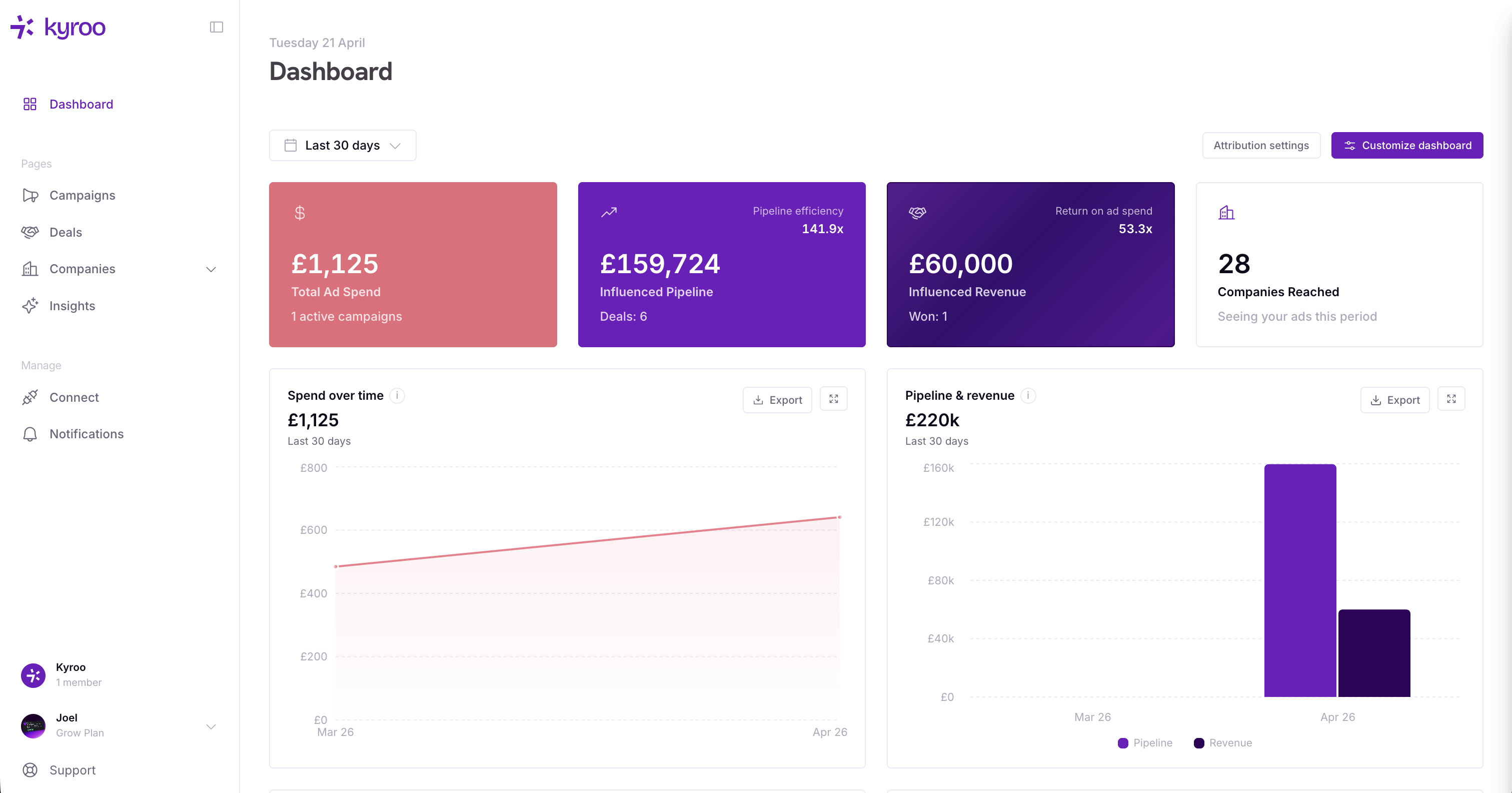Viewport: 1512px width, 793px height.
Task: Open the Campaigns page
Action: click(x=82, y=196)
